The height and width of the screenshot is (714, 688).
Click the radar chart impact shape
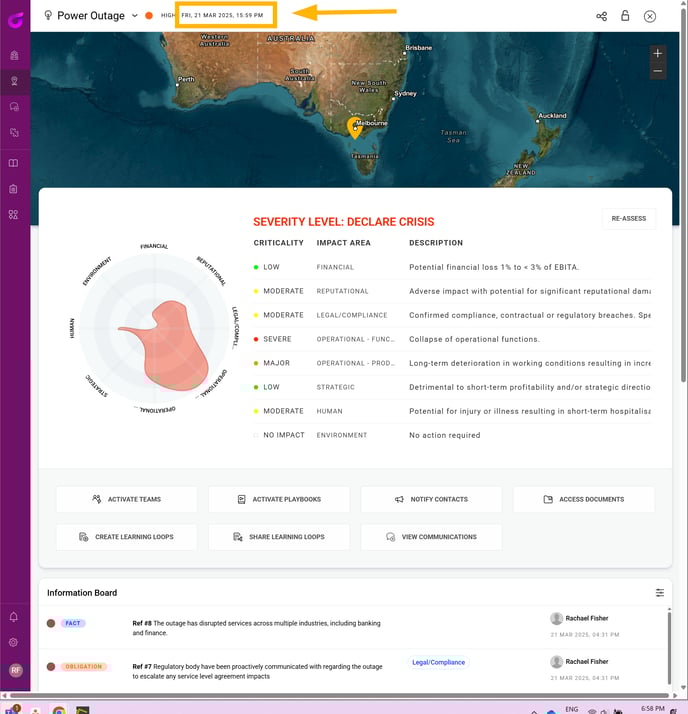click(173, 346)
